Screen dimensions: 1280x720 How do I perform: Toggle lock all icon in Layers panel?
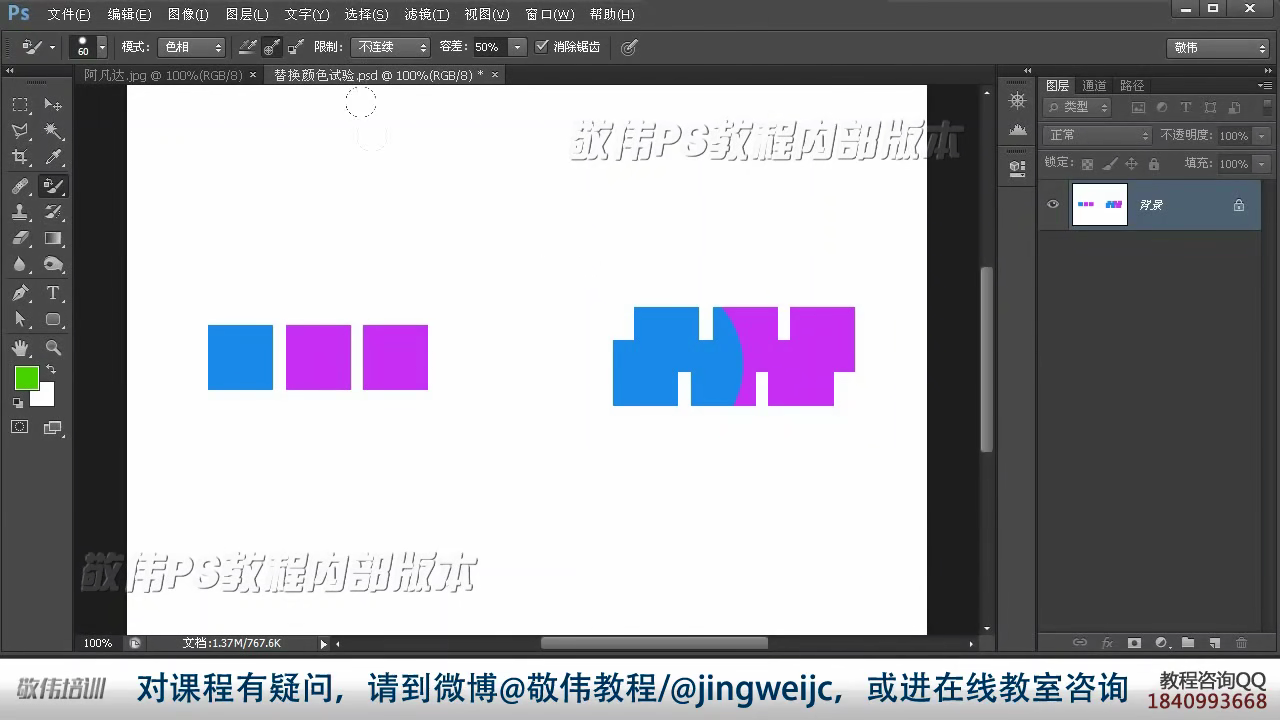click(x=1154, y=164)
